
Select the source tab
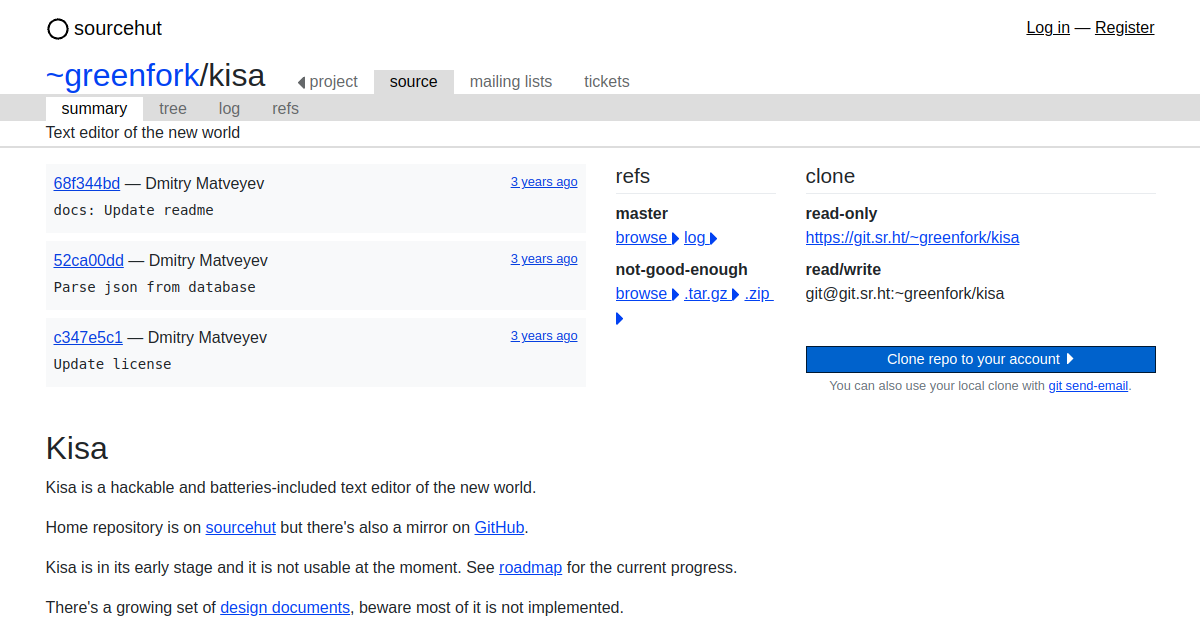click(x=414, y=82)
